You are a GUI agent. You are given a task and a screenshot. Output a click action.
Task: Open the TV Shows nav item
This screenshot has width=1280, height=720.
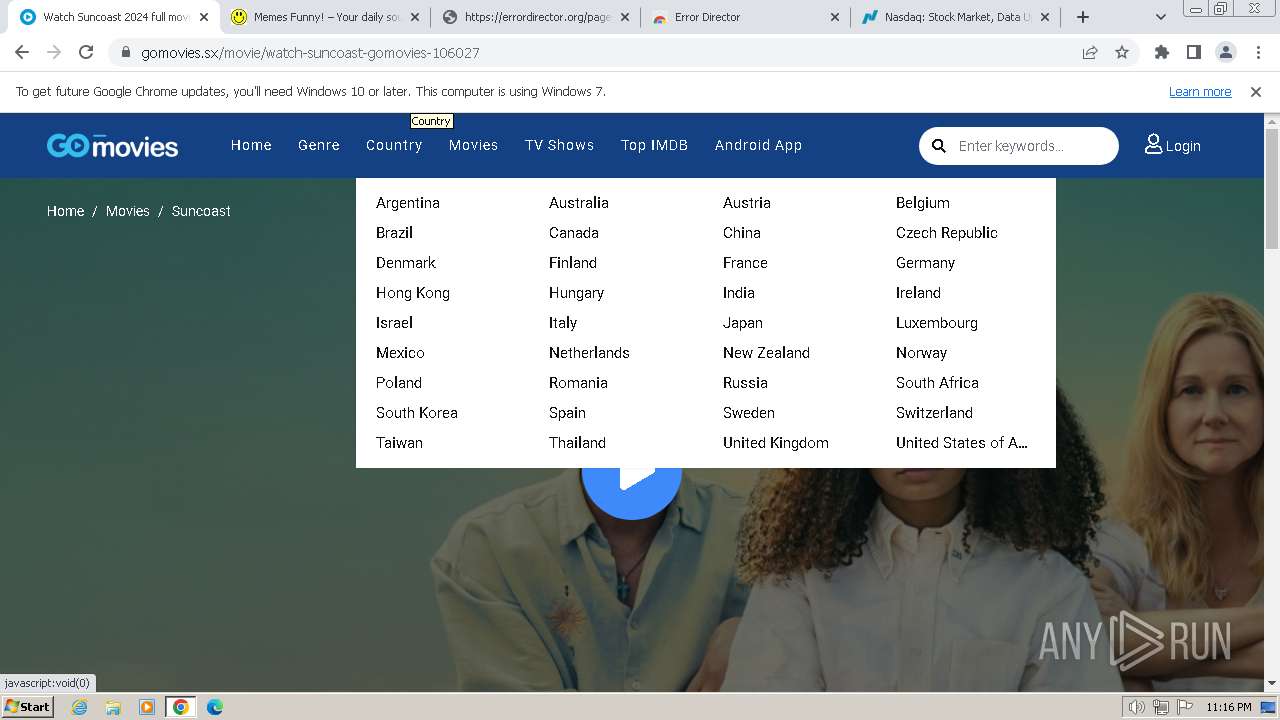(560, 145)
